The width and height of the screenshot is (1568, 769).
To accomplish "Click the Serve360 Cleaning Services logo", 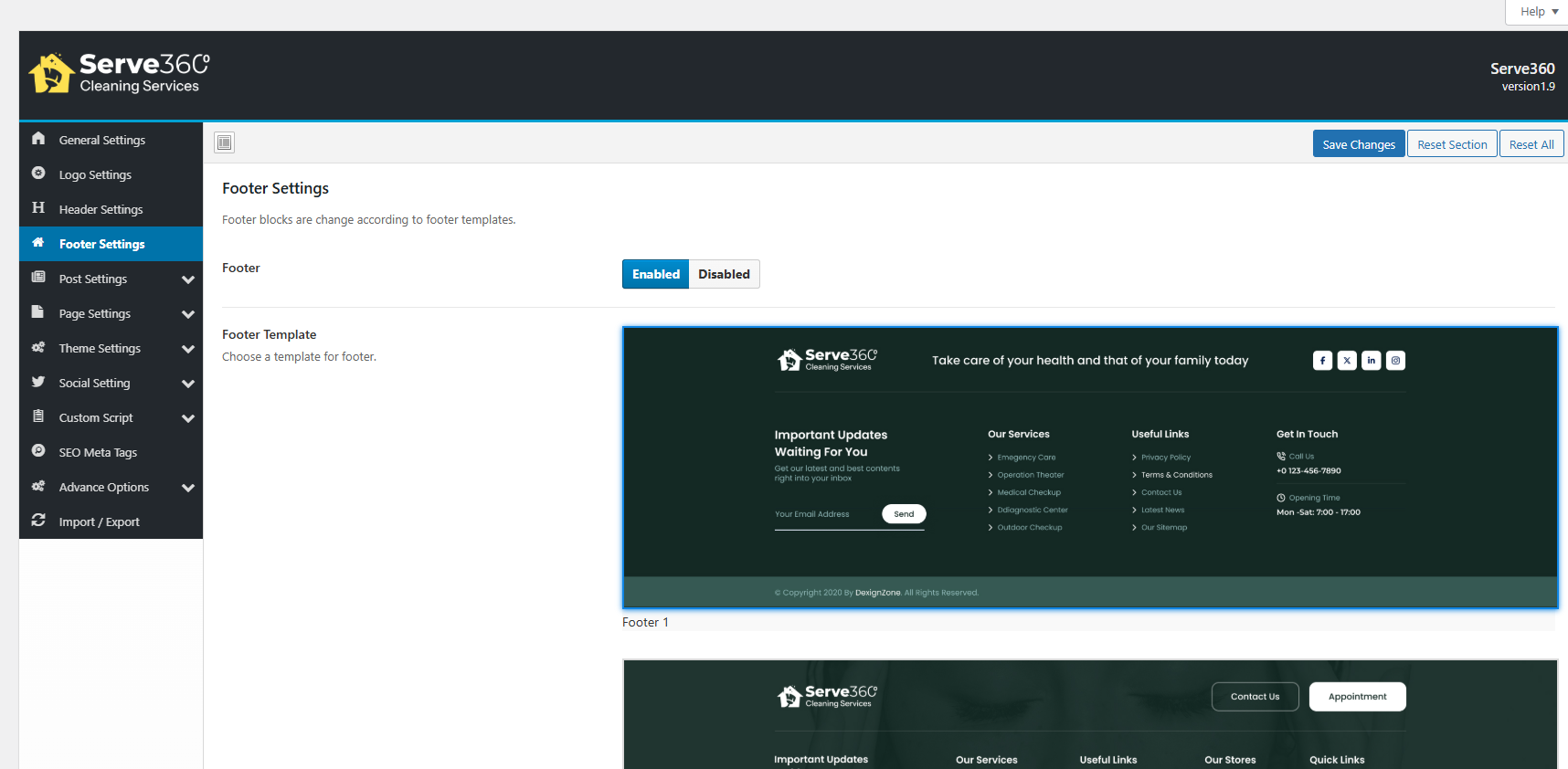I will coord(120,74).
